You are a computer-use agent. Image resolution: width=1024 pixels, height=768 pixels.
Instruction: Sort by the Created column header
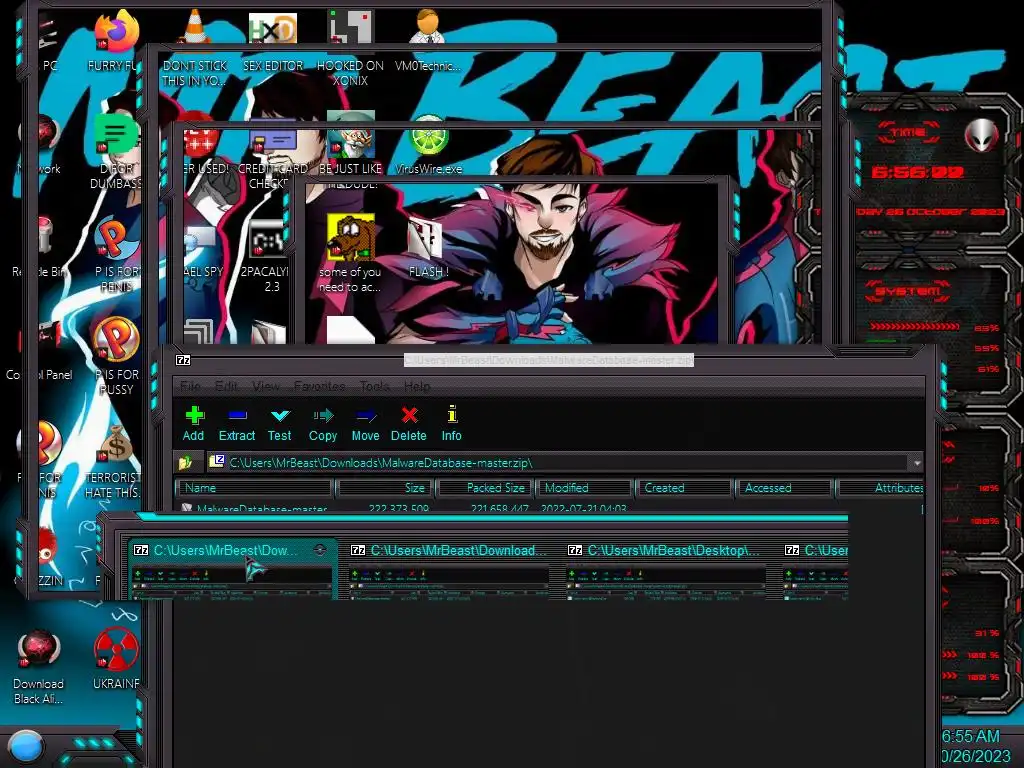pyautogui.click(x=684, y=488)
